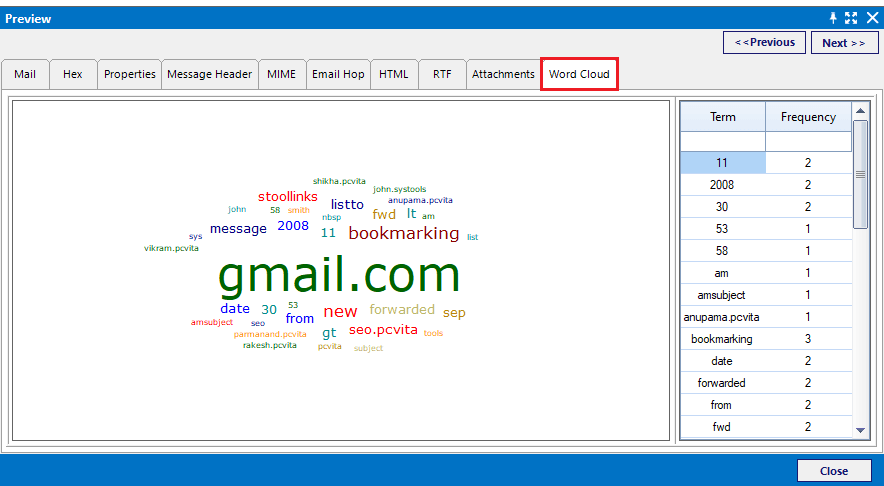Switch to the Message Header tab
The width and height of the screenshot is (884, 486).
[210, 74]
